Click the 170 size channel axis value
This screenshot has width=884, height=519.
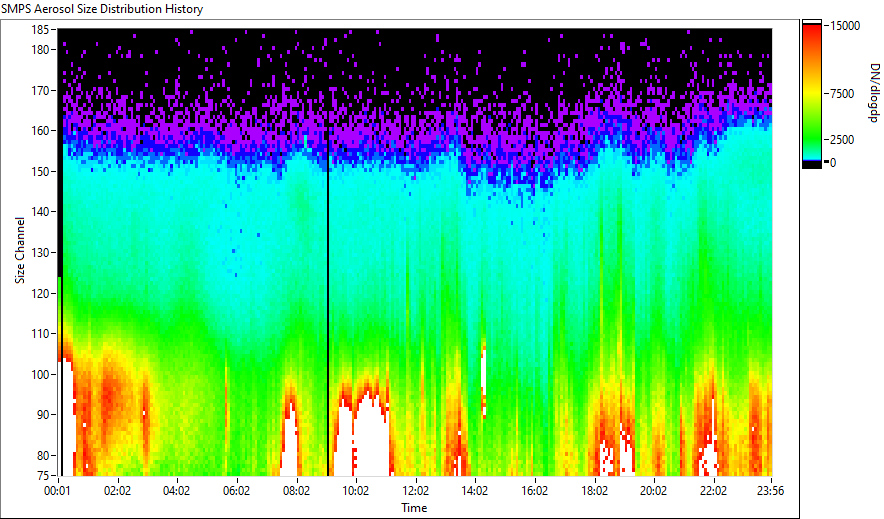pyautogui.click(x=41, y=90)
